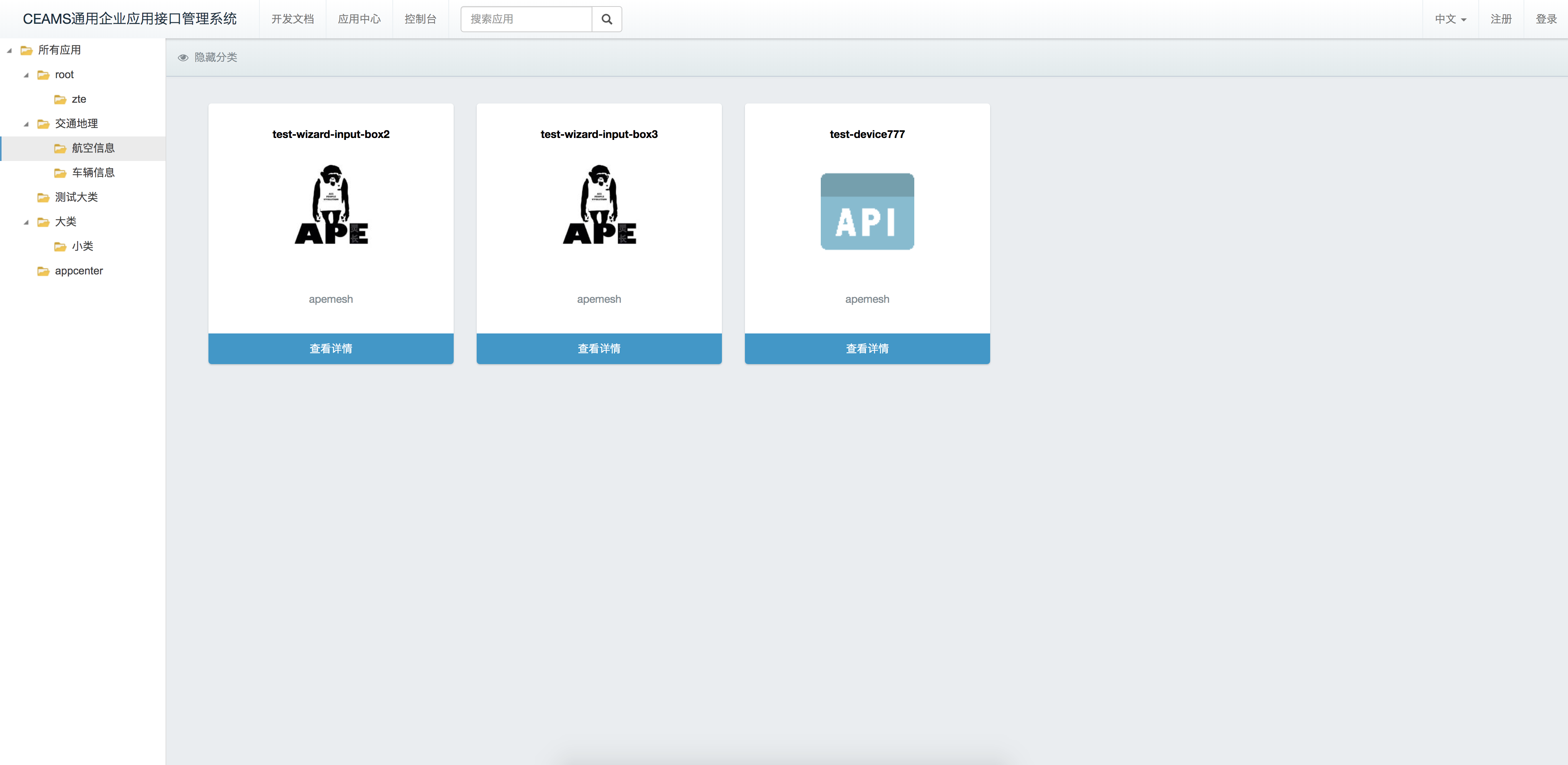Click apemesh under test-wizard-input-box3
This screenshot has width=1568, height=765.
[600, 299]
